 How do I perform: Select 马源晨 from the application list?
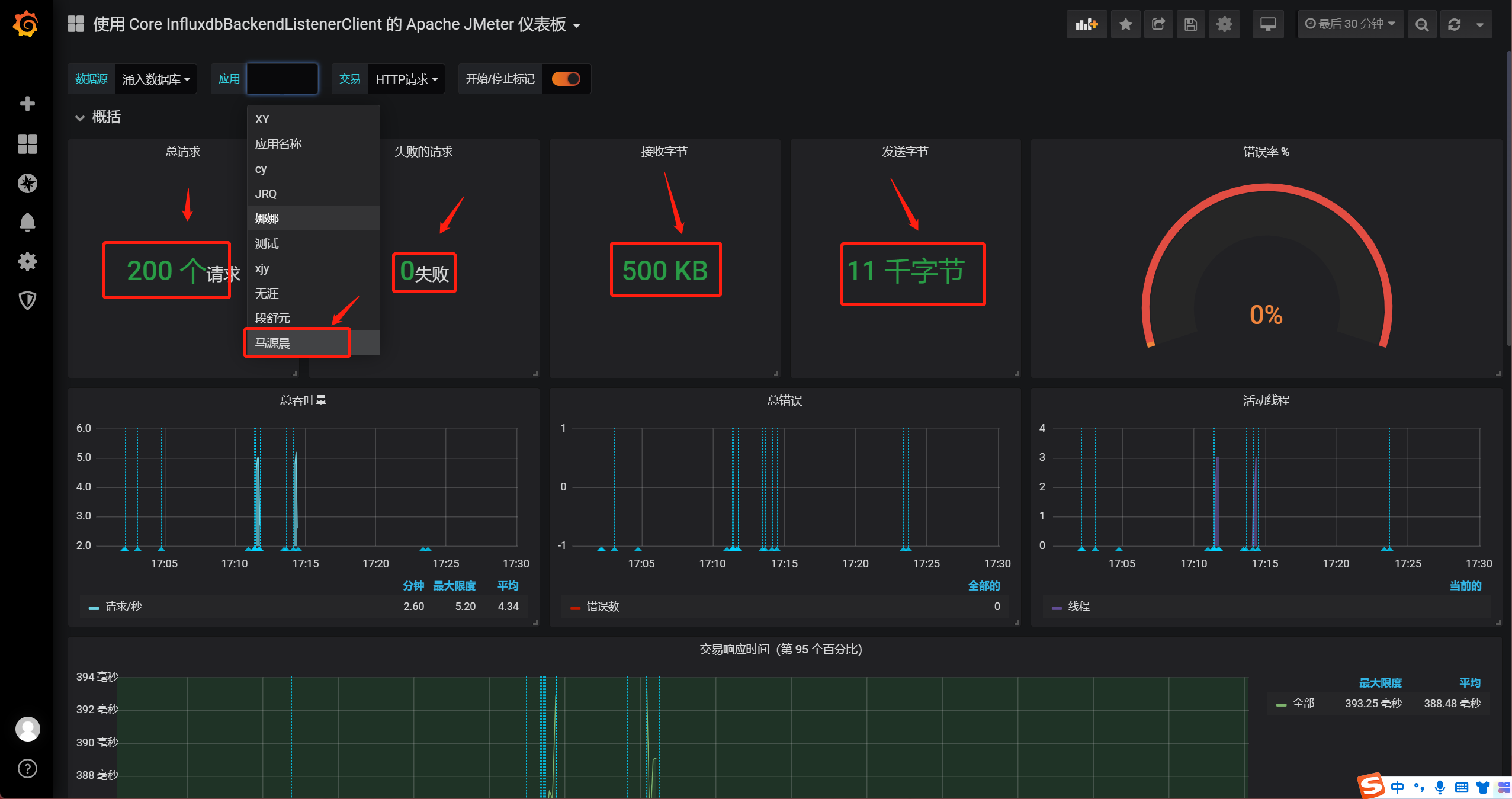(x=272, y=343)
